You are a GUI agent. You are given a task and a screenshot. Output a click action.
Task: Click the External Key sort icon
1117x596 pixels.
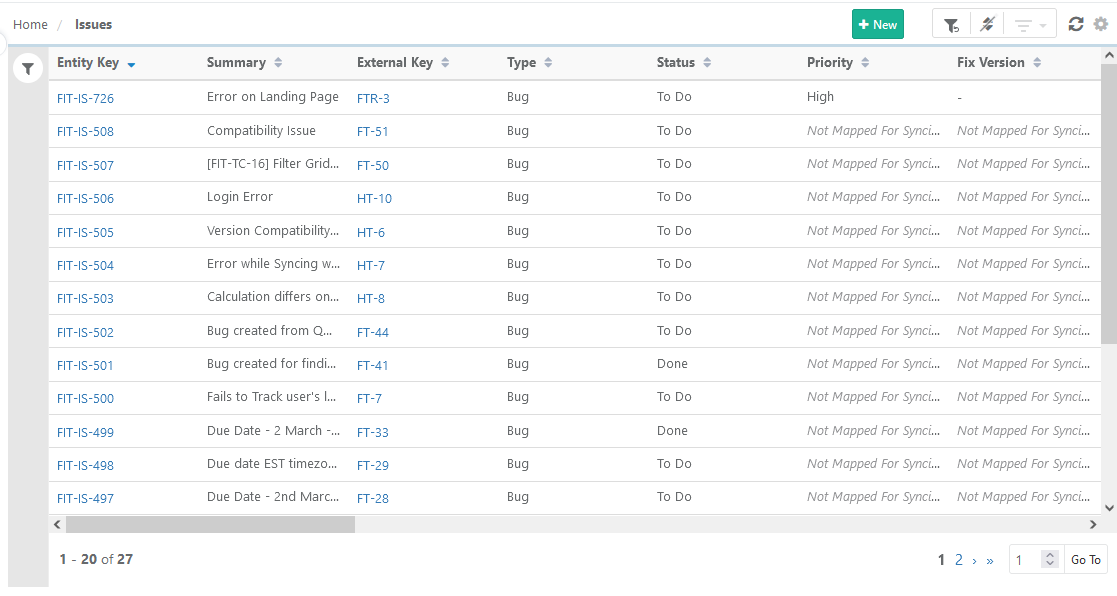pos(446,62)
